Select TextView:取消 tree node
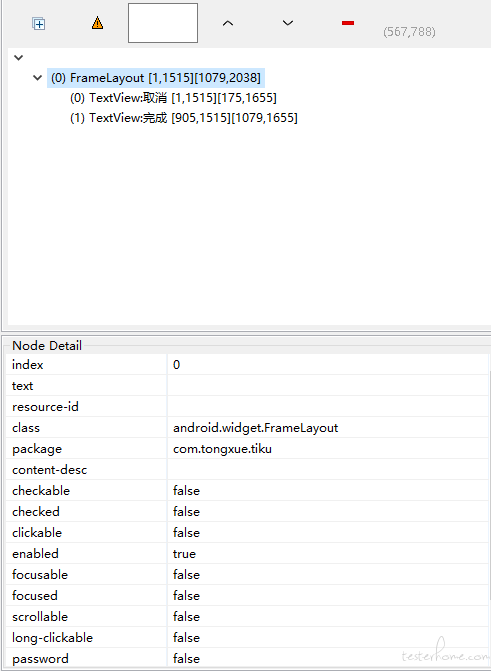 pyautogui.click(x=173, y=98)
